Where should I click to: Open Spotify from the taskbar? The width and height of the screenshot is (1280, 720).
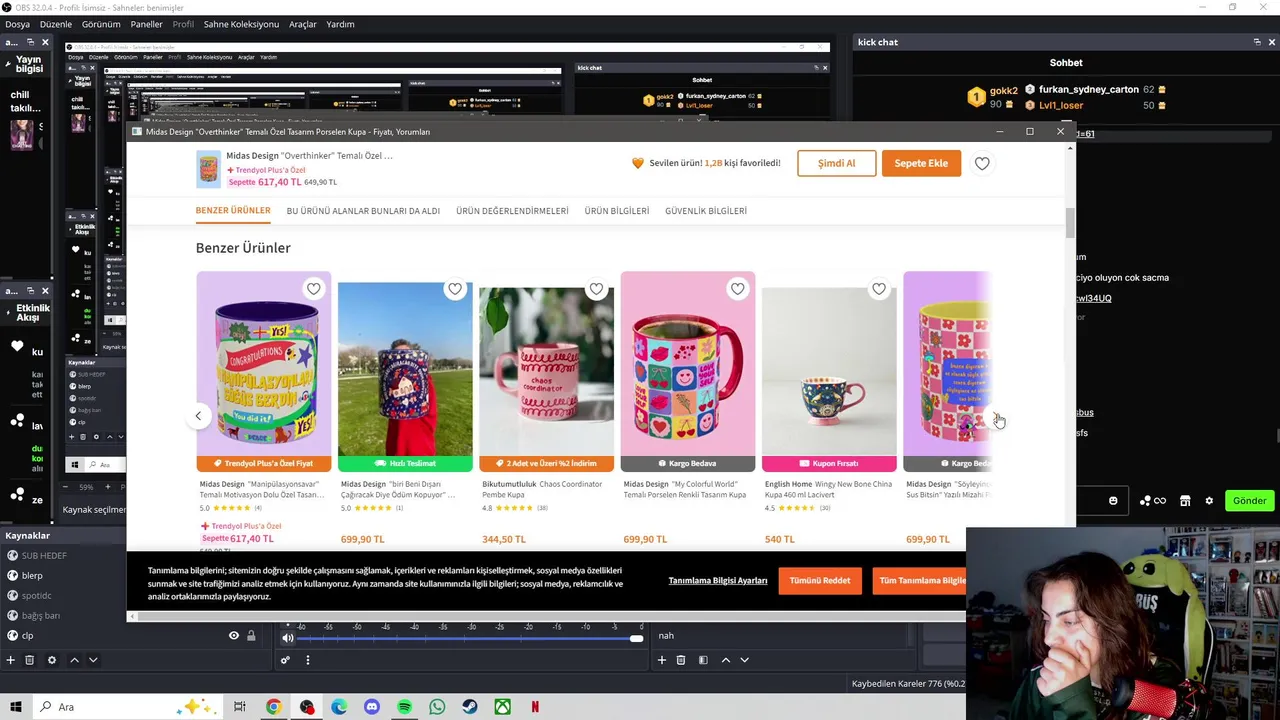point(404,707)
